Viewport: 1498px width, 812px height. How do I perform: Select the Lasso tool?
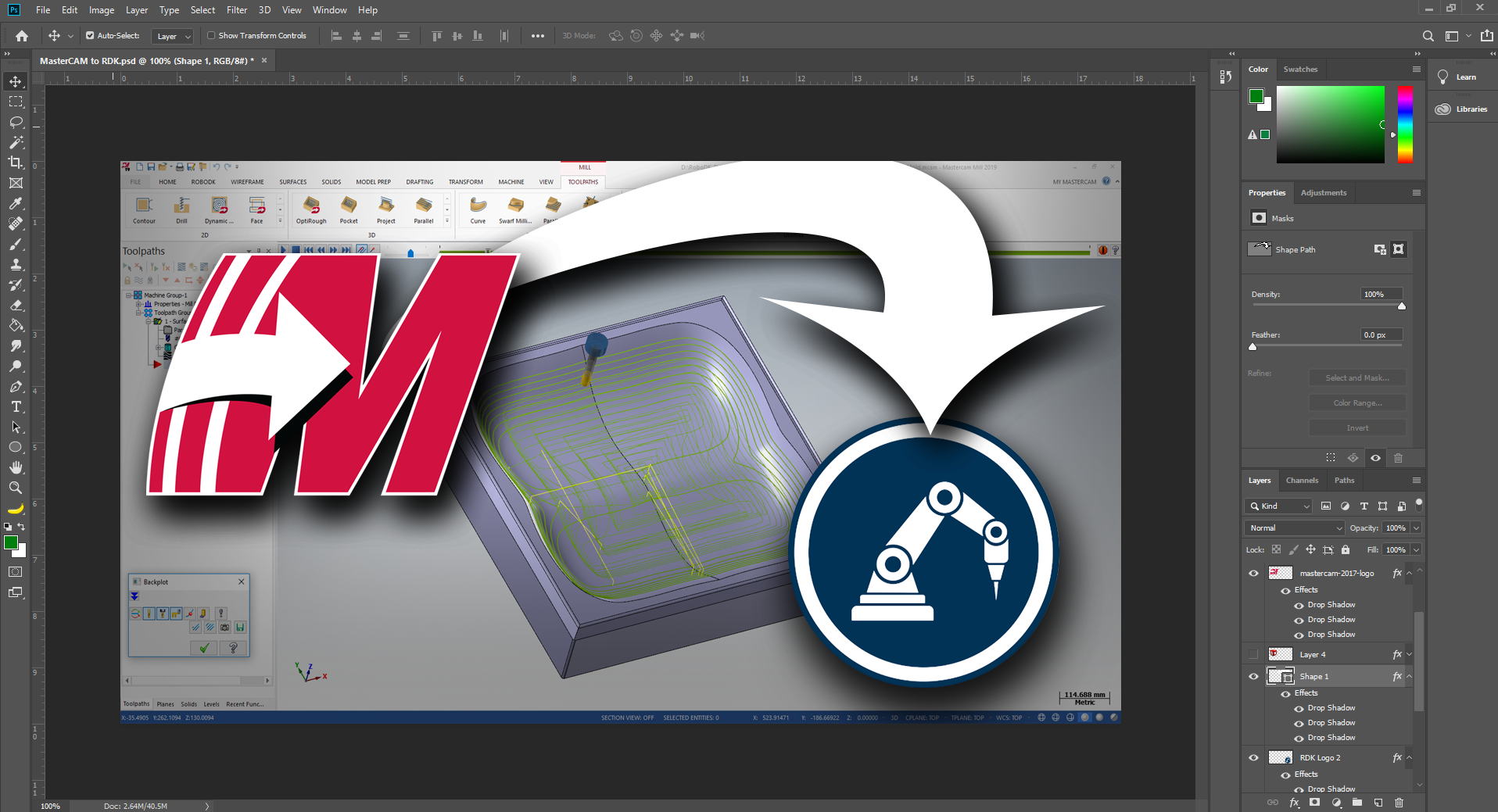pos(16,122)
